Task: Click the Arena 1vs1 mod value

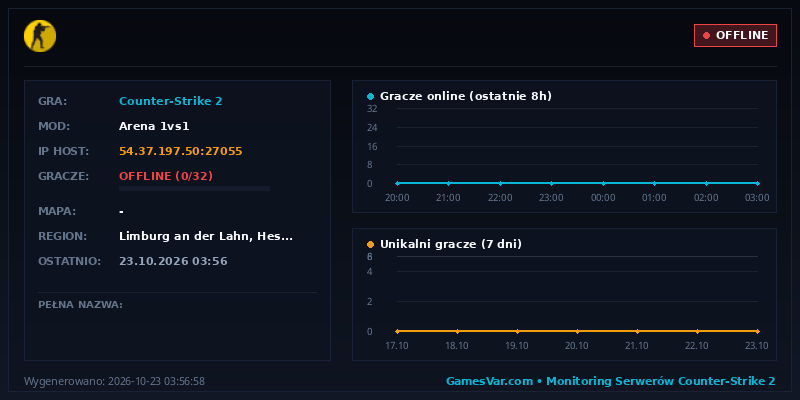Action: tap(154, 126)
